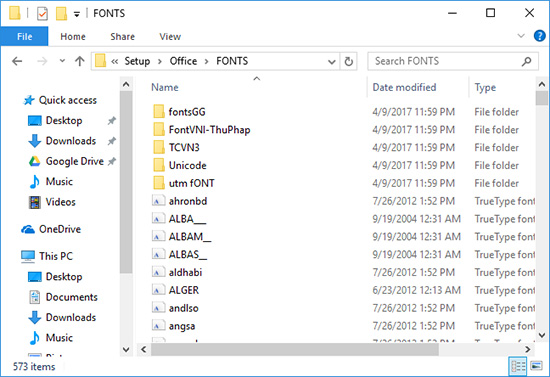Switch to the Home ribbon tab
This screenshot has height=377, width=550.
click(x=73, y=36)
